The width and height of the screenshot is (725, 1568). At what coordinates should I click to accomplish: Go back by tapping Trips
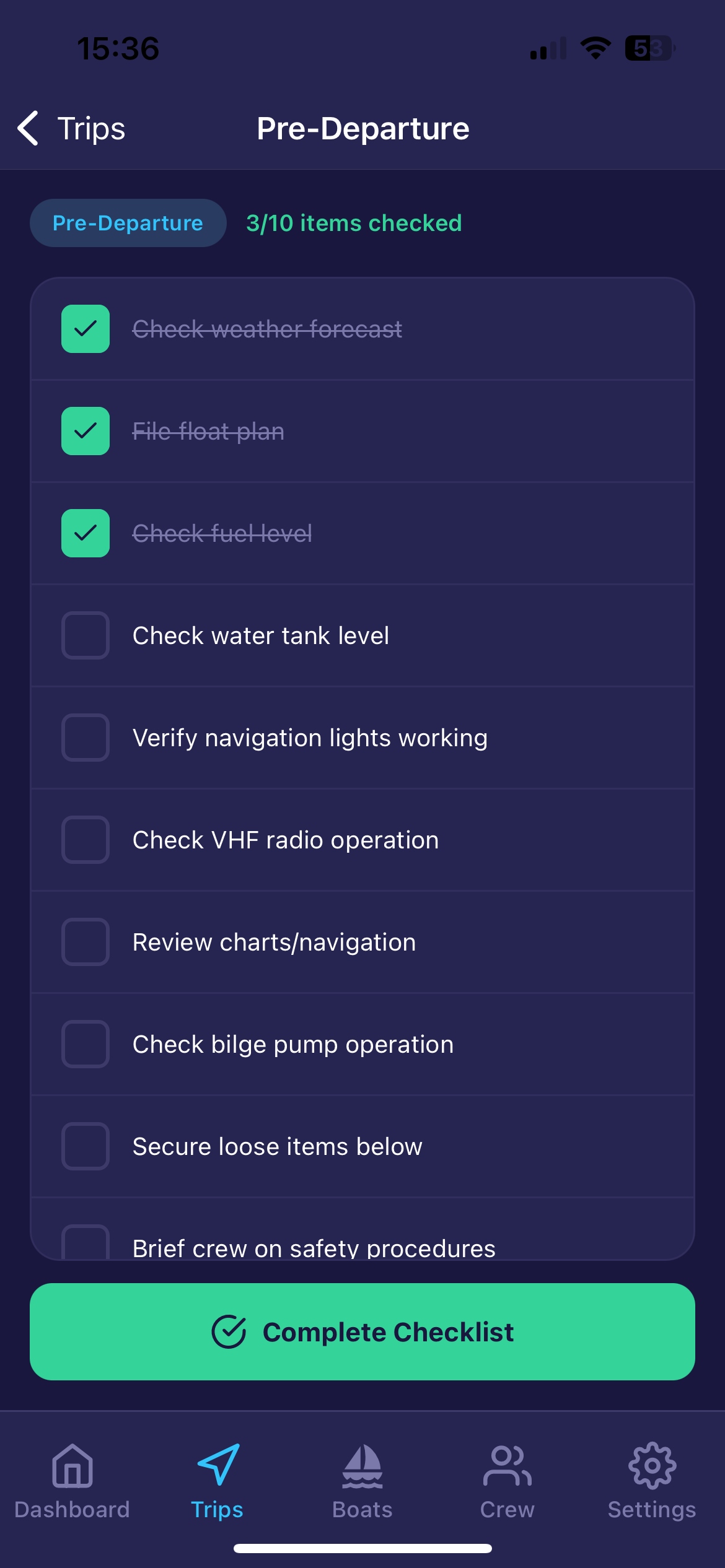point(92,128)
